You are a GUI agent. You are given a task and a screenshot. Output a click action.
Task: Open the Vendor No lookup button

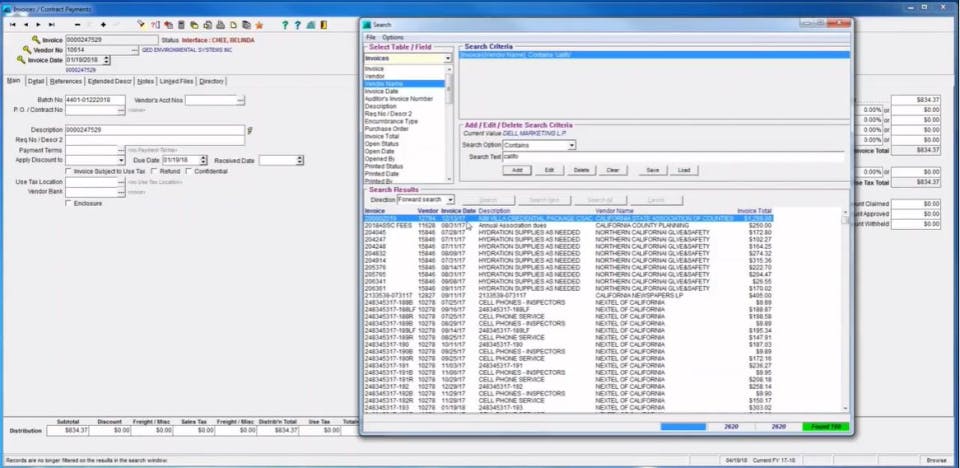[135, 50]
